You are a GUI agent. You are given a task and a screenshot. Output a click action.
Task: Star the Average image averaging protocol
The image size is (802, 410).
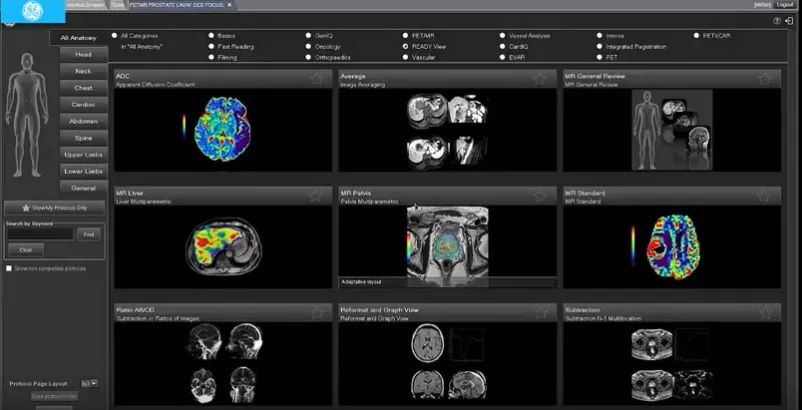(x=539, y=79)
